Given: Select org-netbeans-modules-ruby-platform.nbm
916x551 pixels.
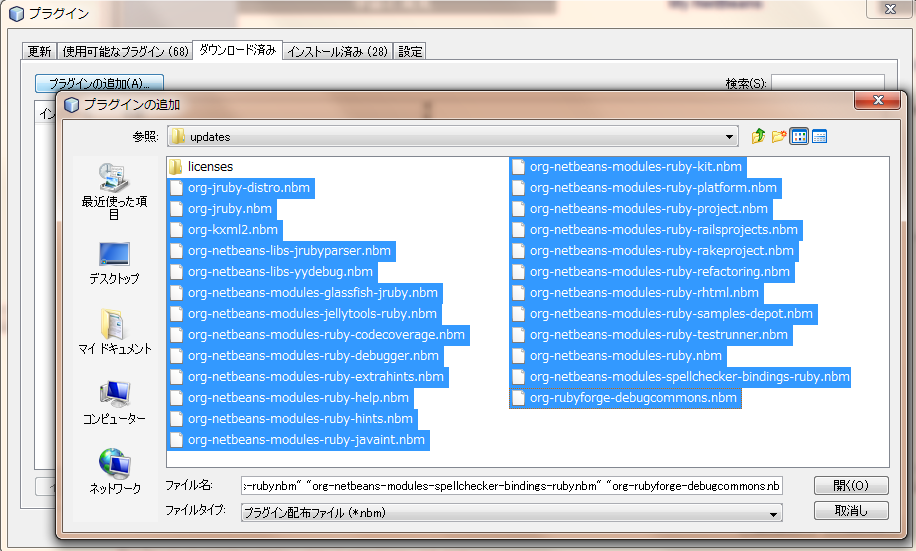Looking at the screenshot, I should click(x=646, y=188).
